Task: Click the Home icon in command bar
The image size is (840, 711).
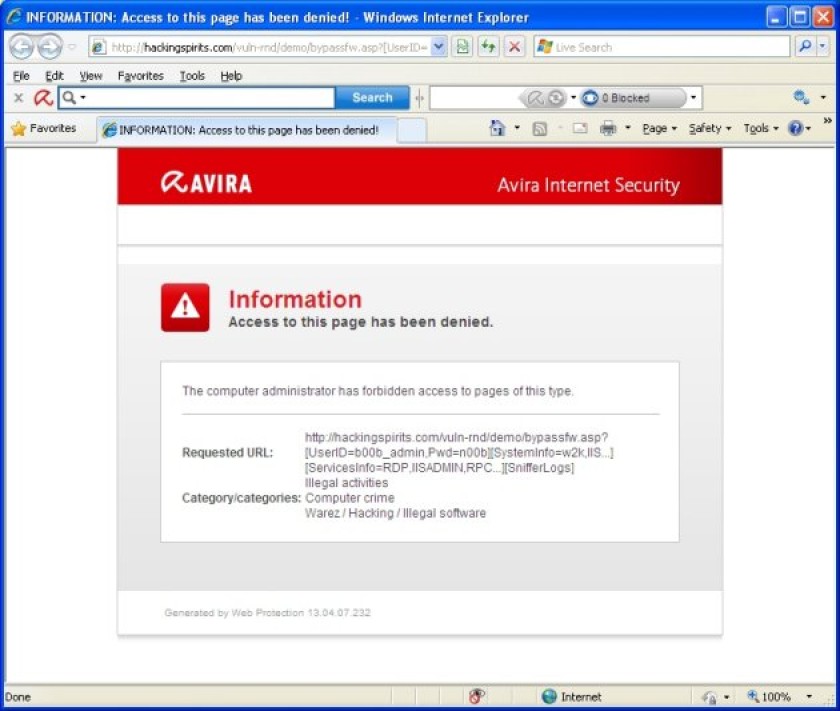Action: click(x=497, y=128)
